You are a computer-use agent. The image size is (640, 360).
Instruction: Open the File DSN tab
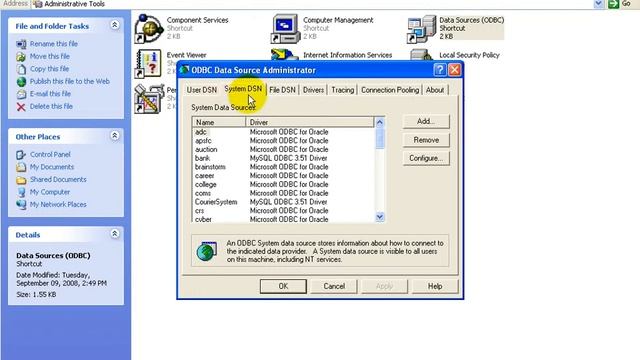[282, 90]
